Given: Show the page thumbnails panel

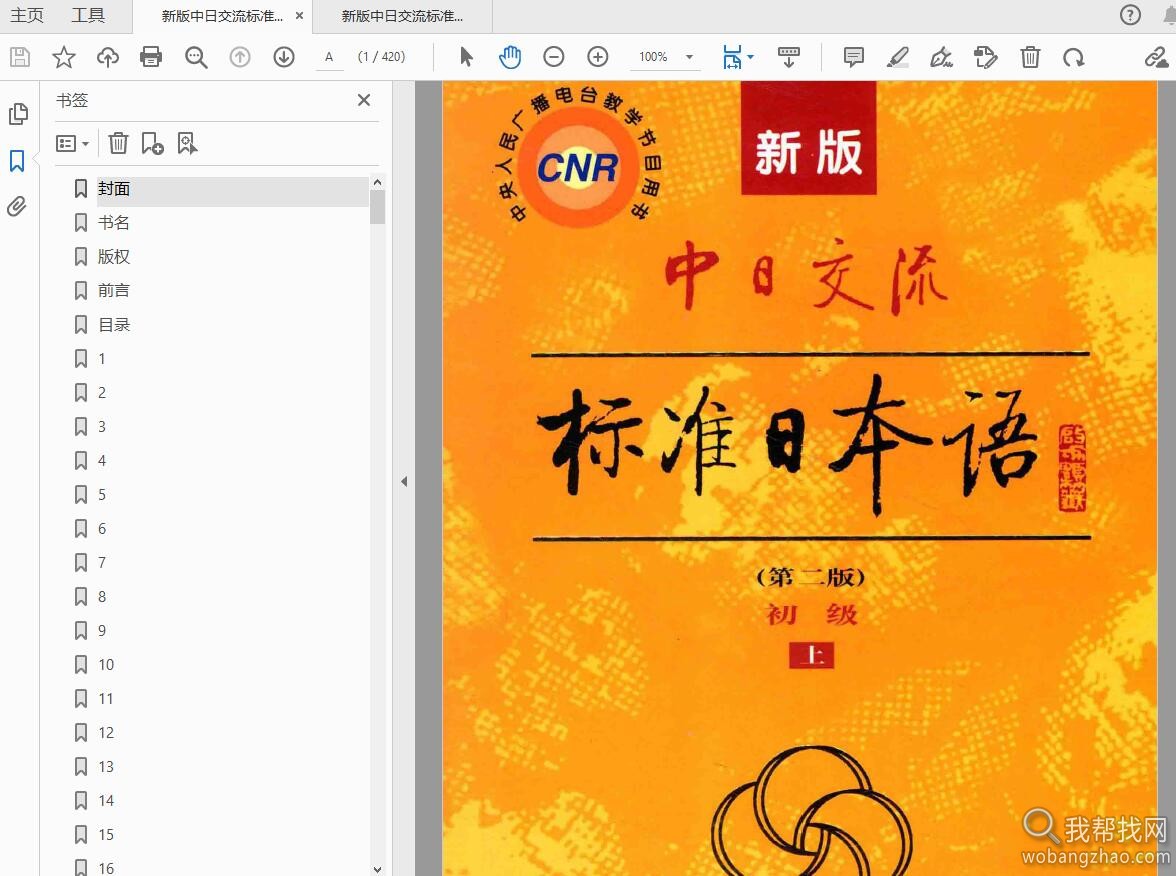Looking at the screenshot, I should tap(18, 114).
